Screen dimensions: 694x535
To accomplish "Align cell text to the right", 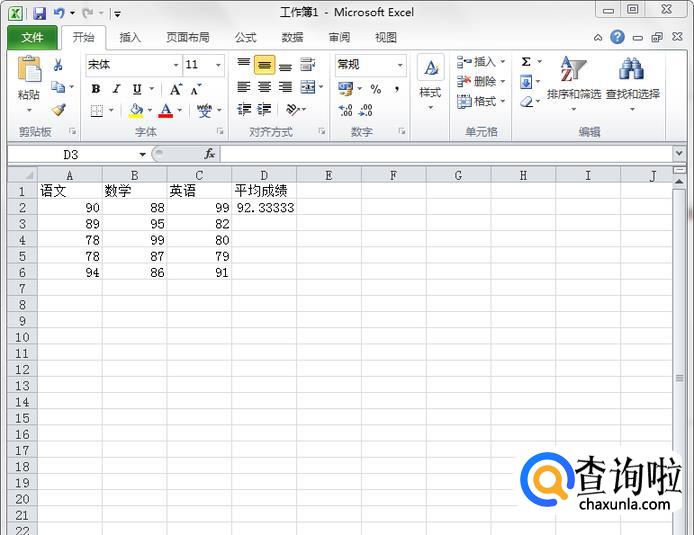I will pyautogui.click(x=285, y=87).
